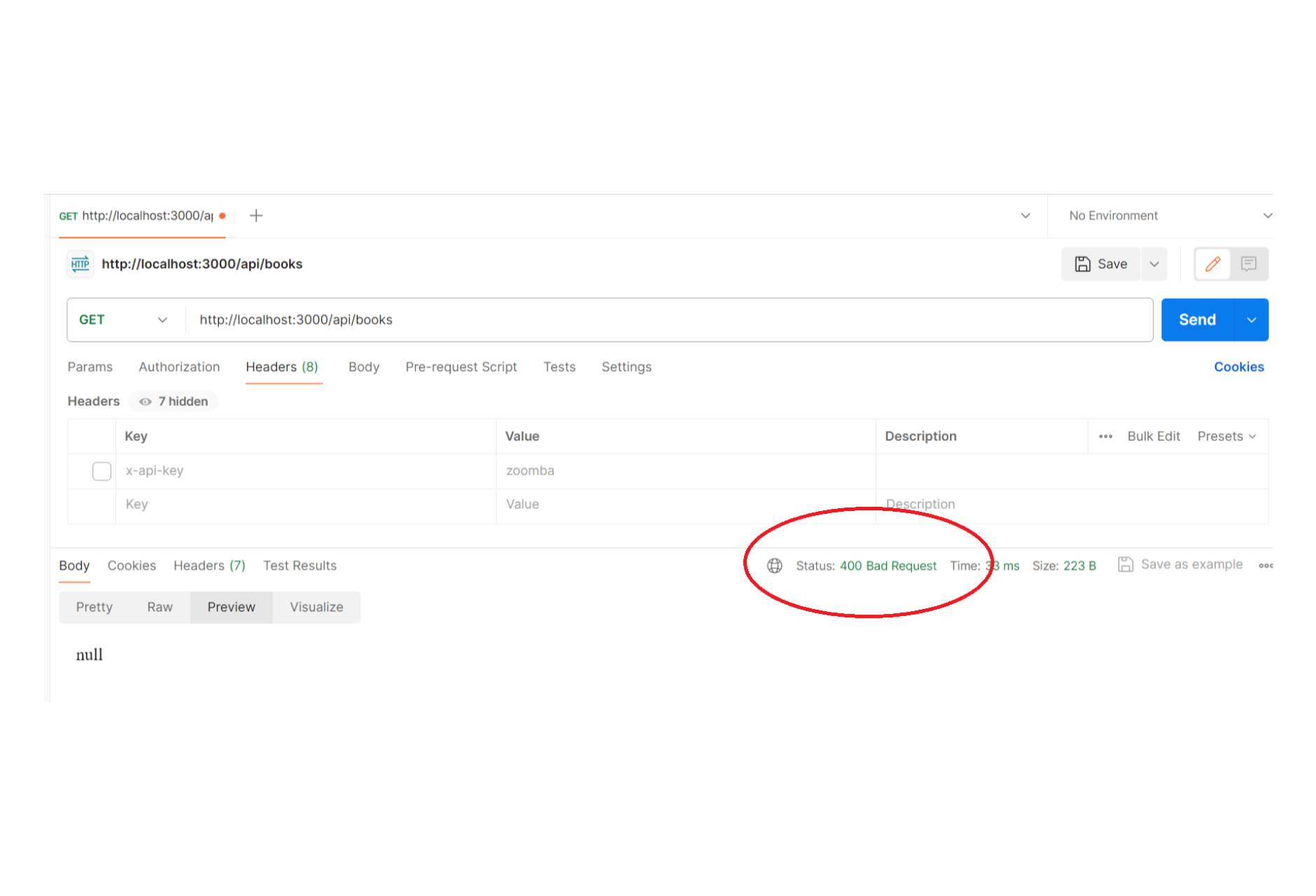This screenshot has height=896, width=1316.
Task: Open the comments icon
Action: point(1248,264)
